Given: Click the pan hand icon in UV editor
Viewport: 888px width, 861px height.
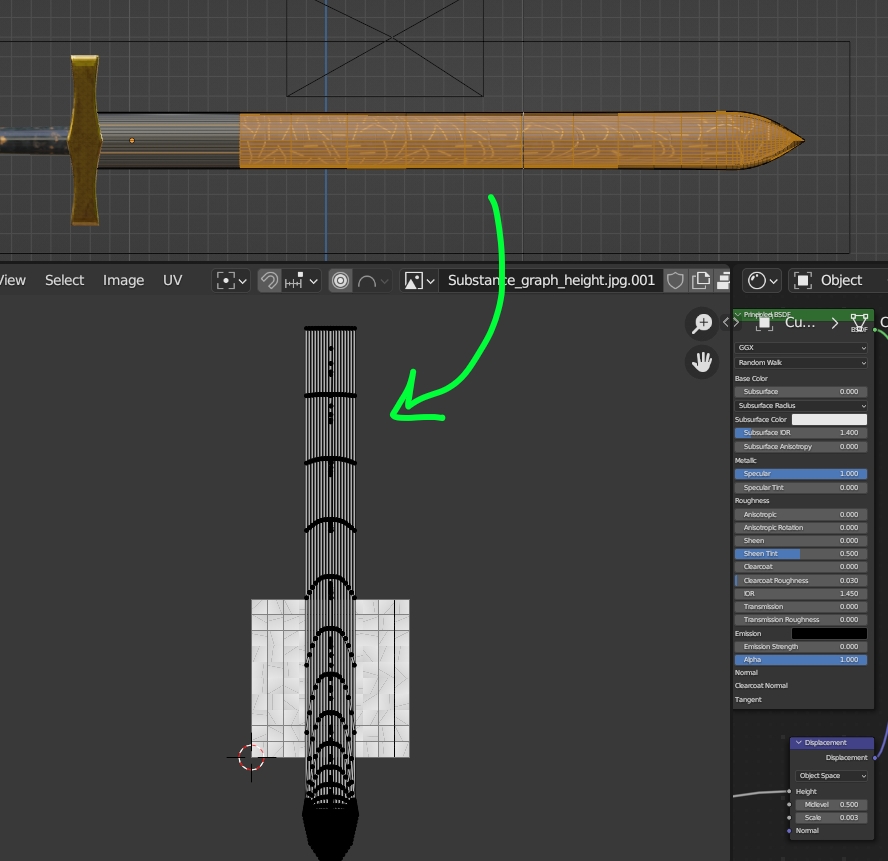Looking at the screenshot, I should coord(702,361).
